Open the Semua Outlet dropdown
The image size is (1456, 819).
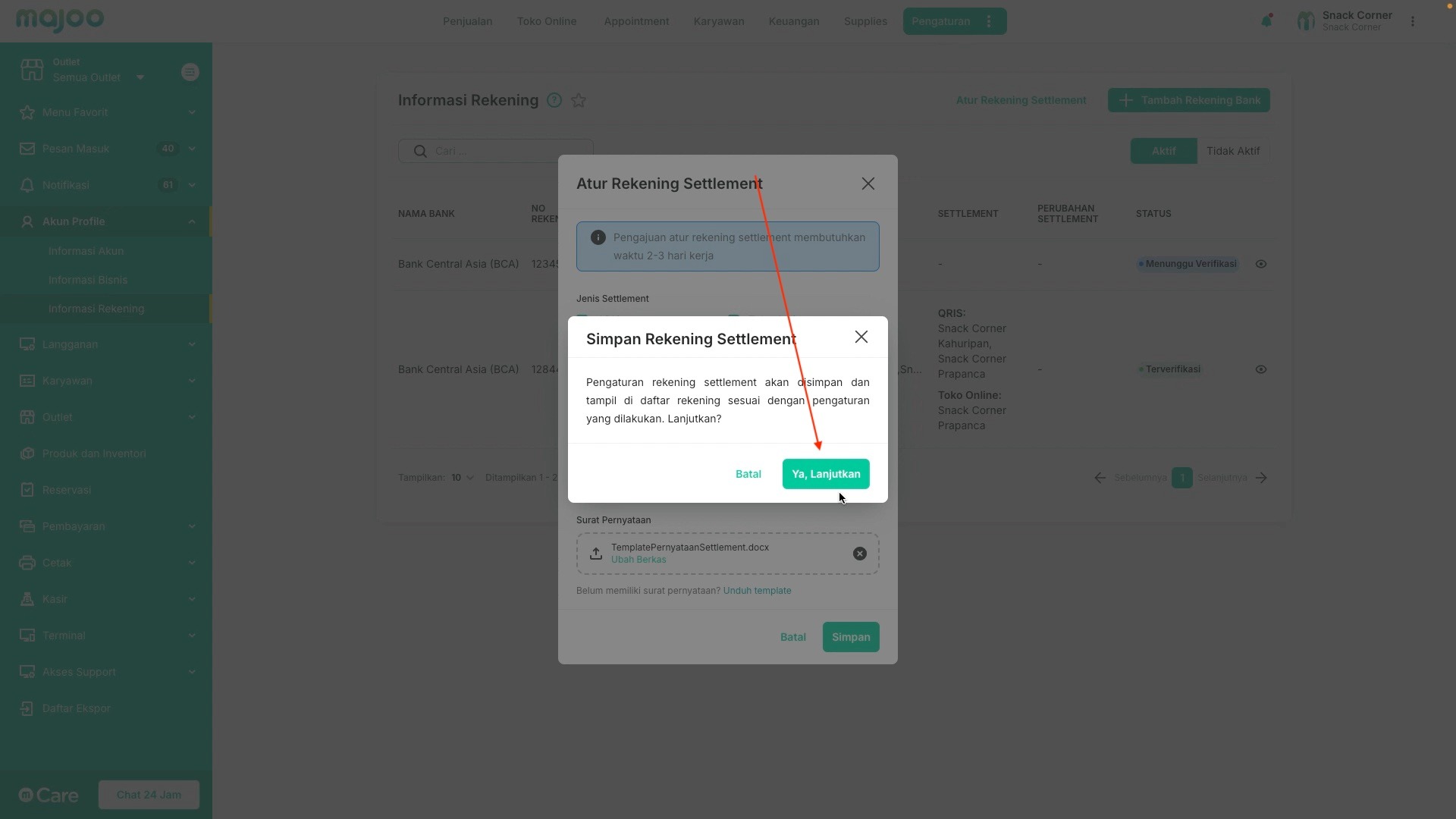(x=98, y=77)
